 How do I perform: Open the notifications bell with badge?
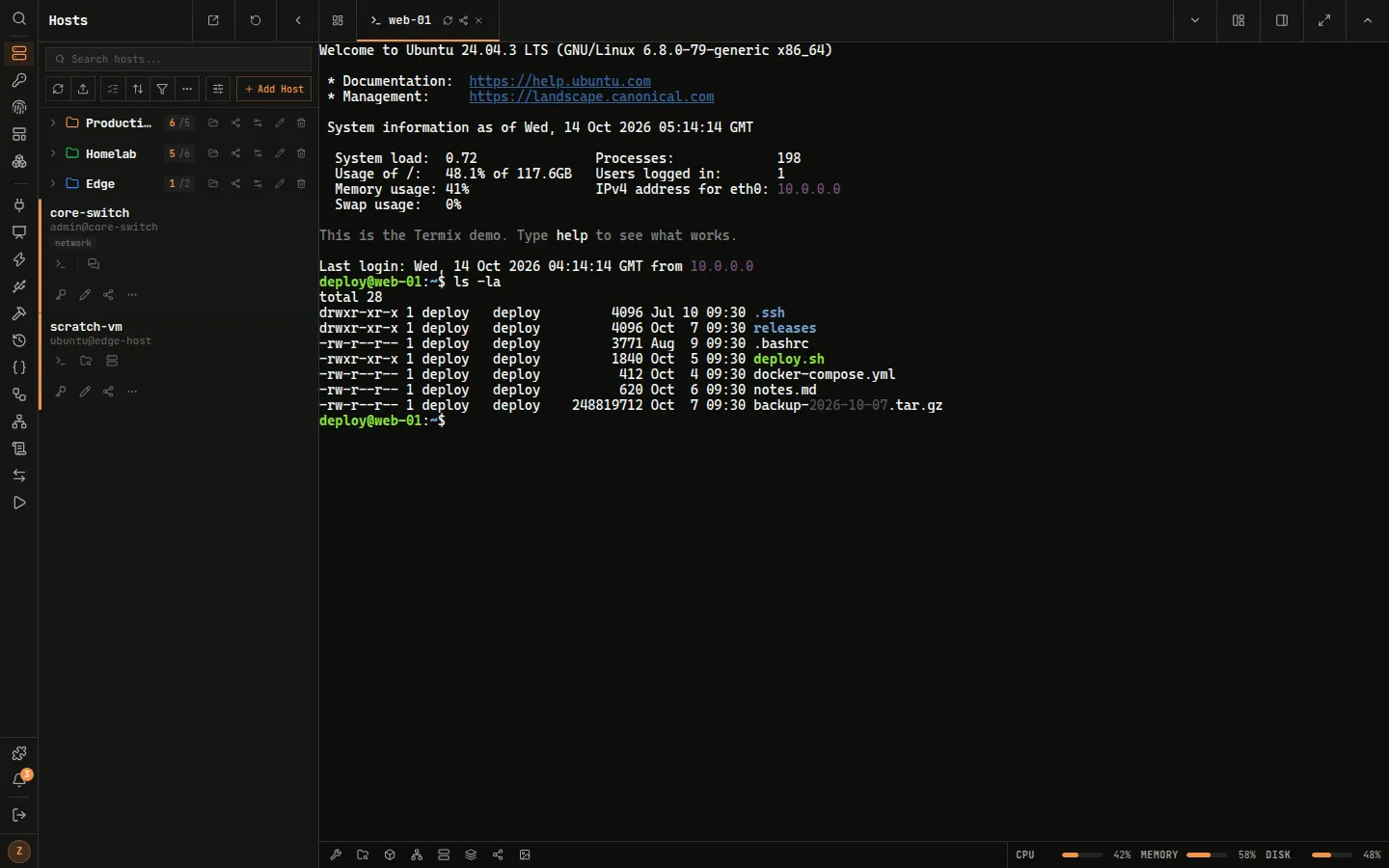point(19,780)
